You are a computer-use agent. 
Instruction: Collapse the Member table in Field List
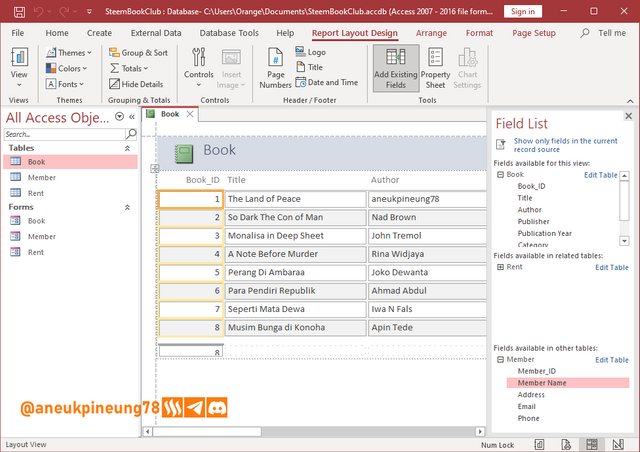pos(500,360)
